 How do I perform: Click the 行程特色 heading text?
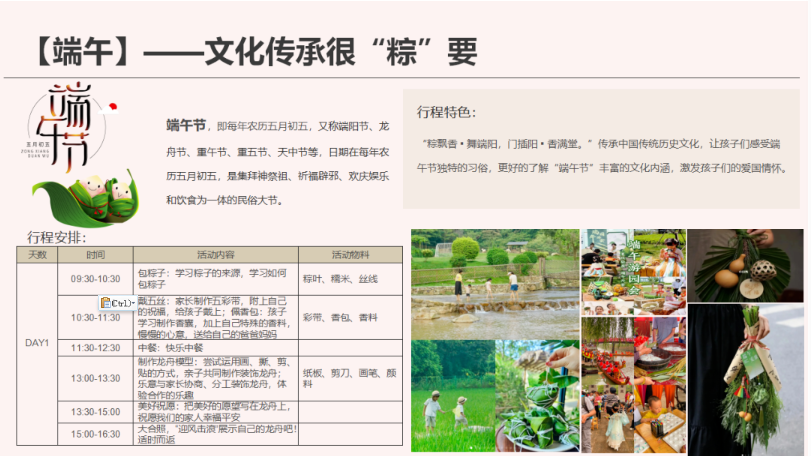[446, 112]
